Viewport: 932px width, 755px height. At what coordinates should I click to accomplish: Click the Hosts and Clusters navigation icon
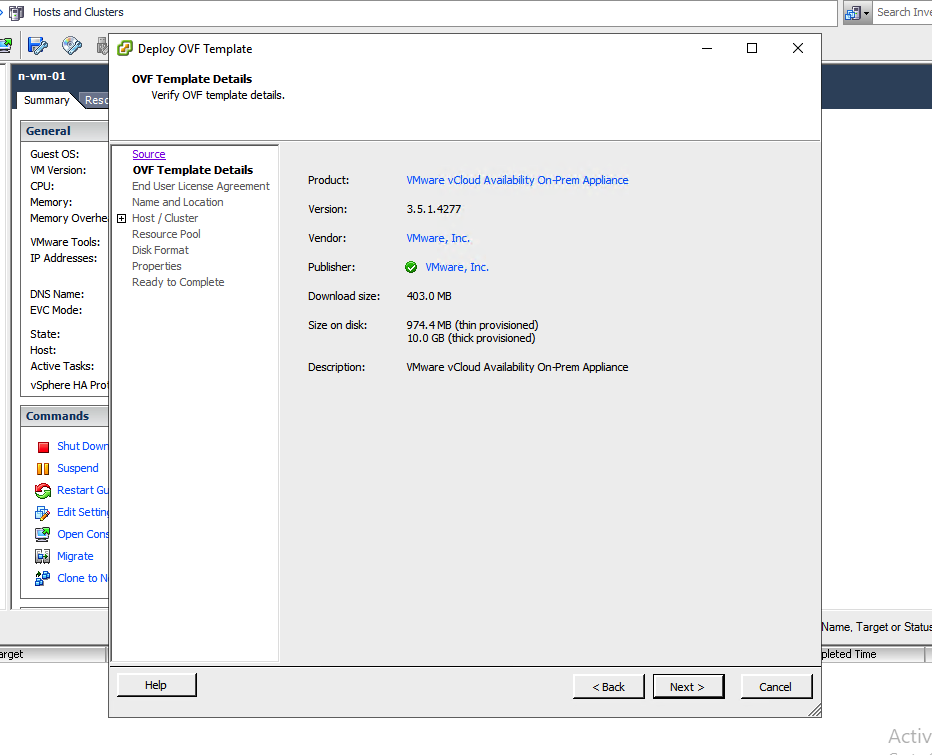point(17,12)
